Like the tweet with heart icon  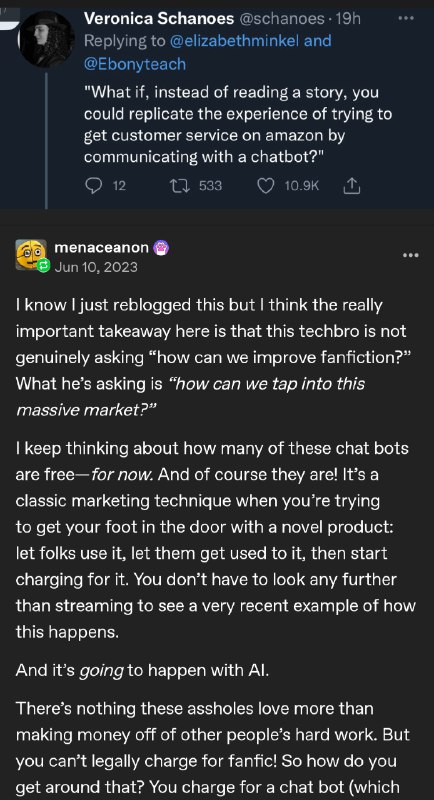pyautogui.click(x=265, y=187)
